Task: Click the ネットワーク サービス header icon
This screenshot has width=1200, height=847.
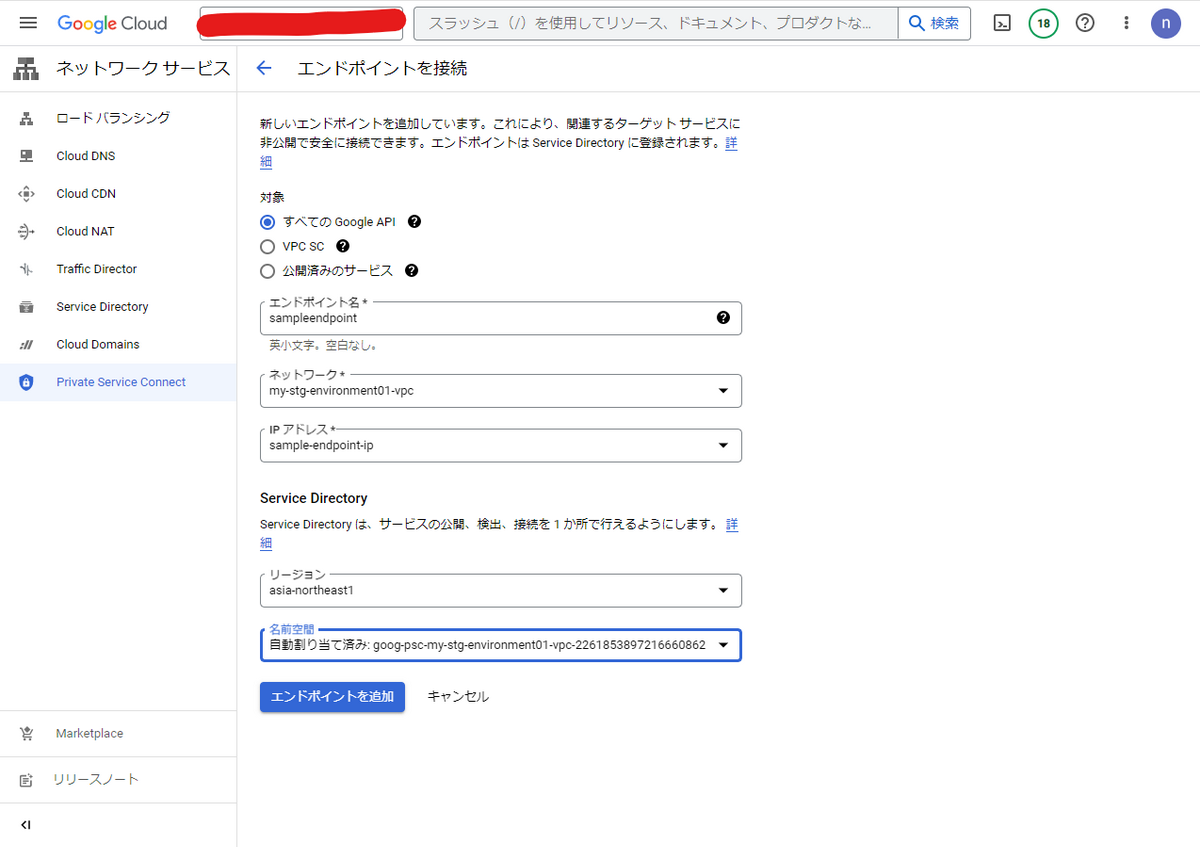Action: [x=26, y=69]
